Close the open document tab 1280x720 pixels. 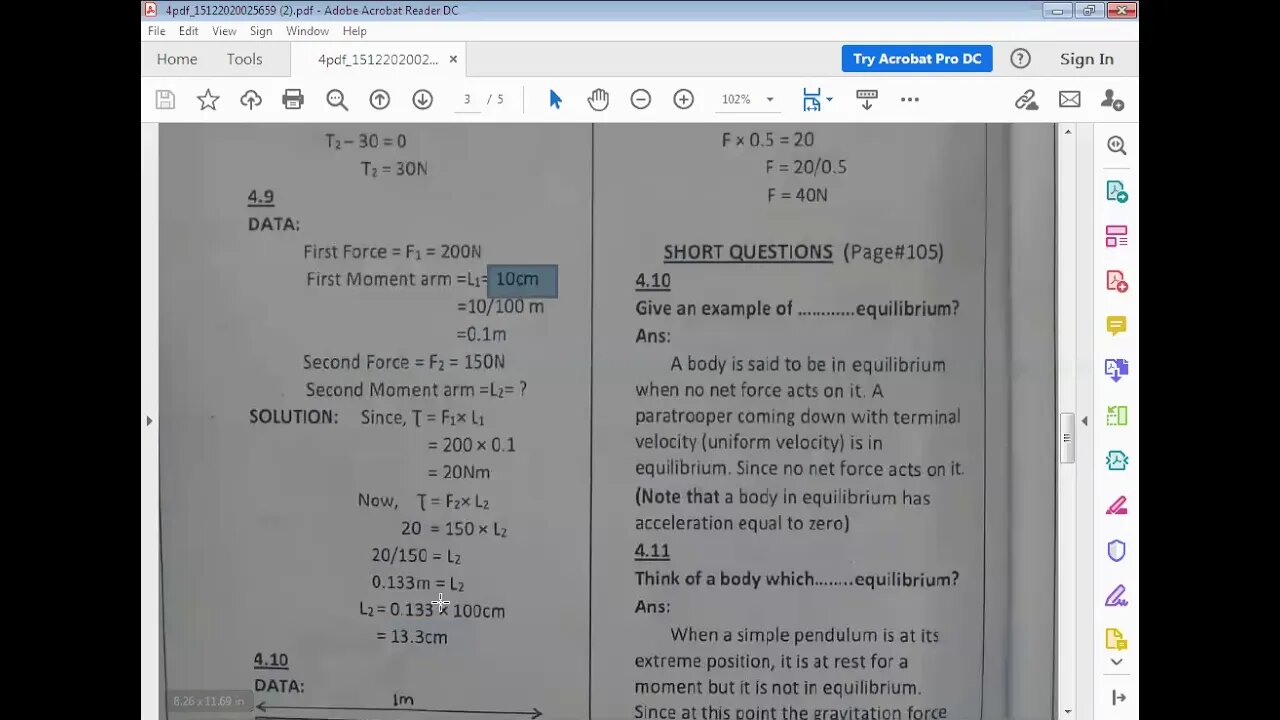coord(453,59)
